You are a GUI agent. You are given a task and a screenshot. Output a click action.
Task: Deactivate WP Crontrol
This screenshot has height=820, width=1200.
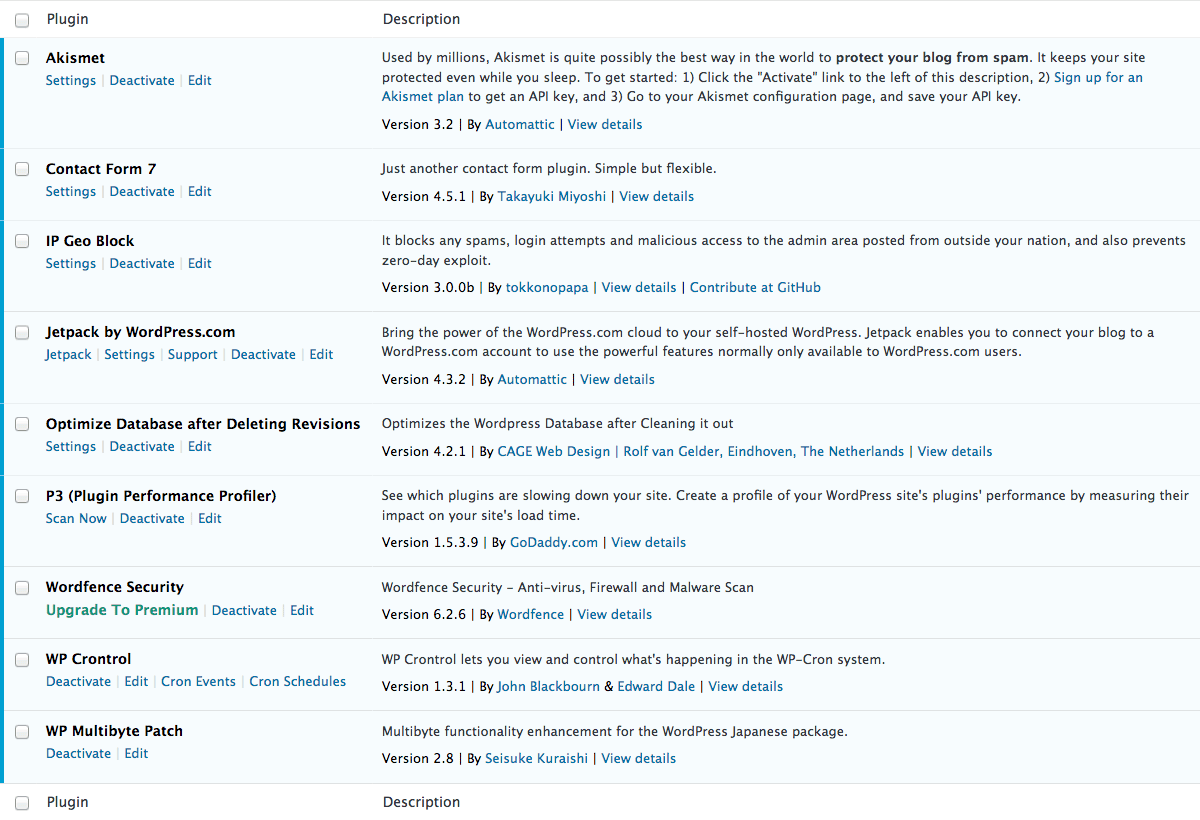click(78, 681)
